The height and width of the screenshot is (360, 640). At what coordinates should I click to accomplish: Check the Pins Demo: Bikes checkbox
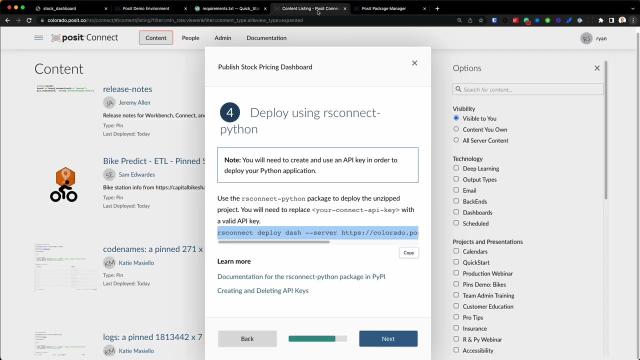[x=456, y=284]
